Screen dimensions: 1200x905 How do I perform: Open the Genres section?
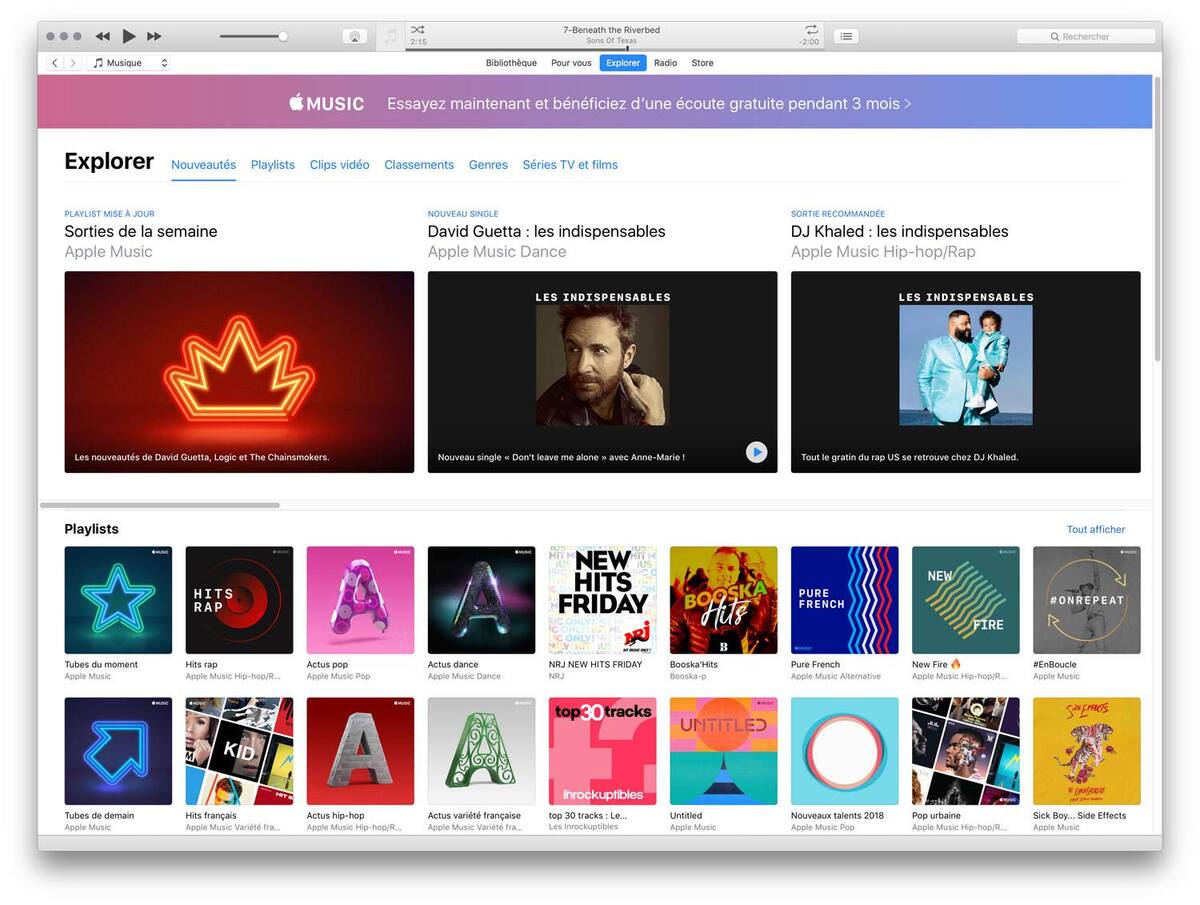click(488, 165)
